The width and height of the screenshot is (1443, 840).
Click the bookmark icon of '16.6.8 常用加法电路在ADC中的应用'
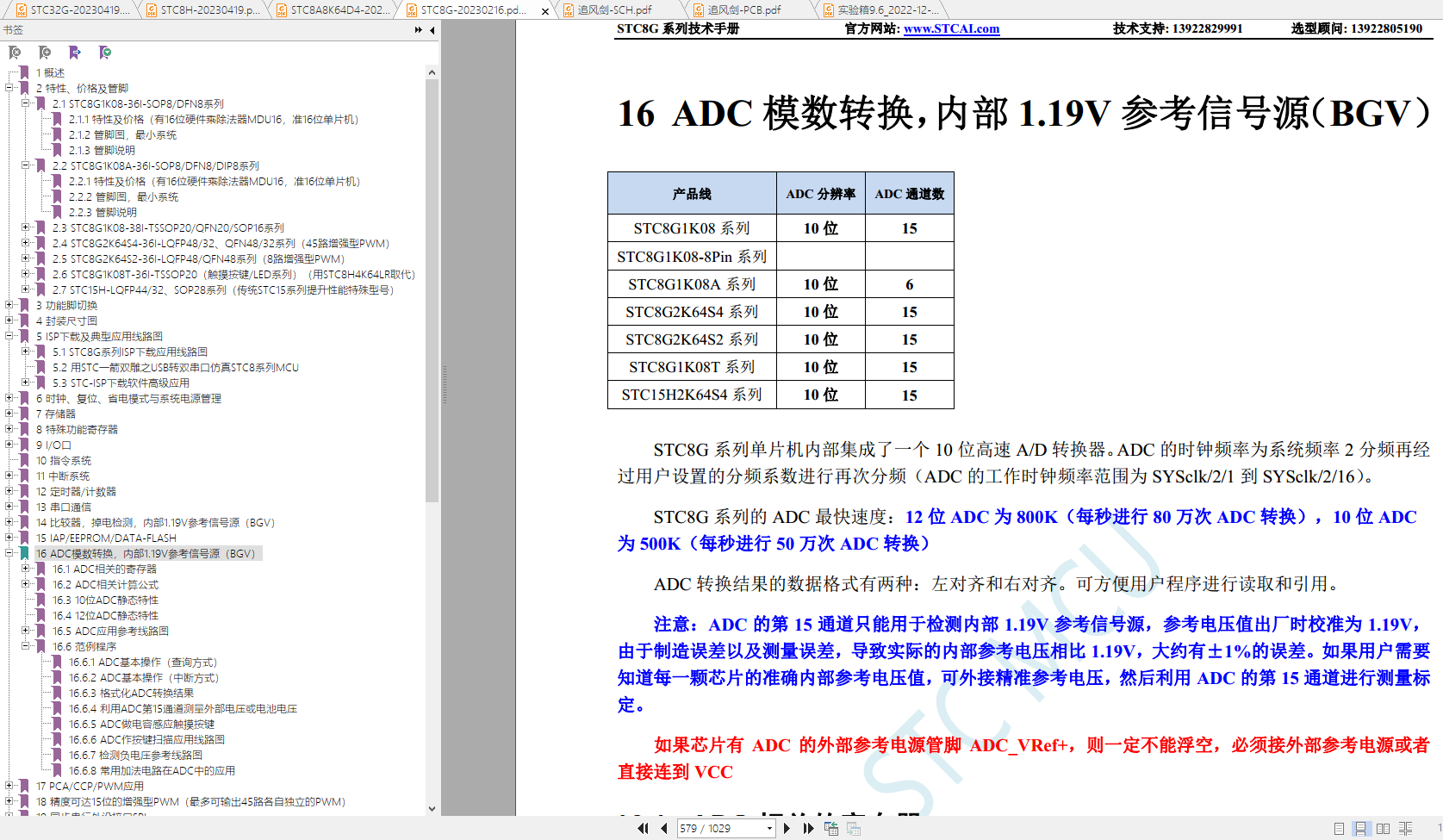tap(57, 770)
